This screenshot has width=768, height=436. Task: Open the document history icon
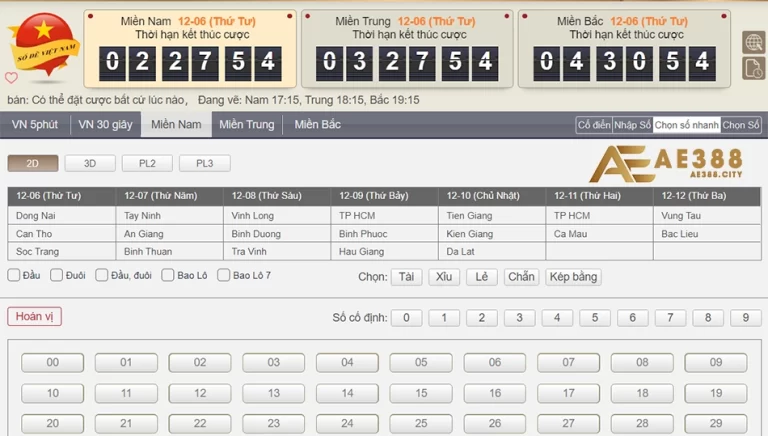click(x=753, y=68)
